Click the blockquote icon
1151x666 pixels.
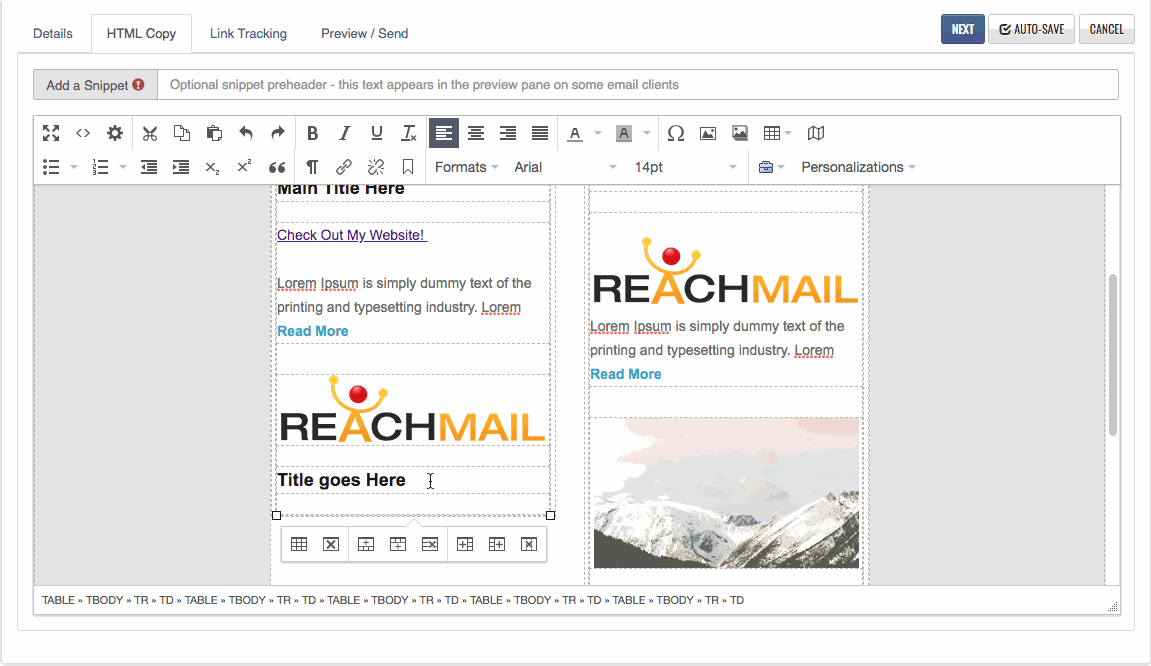277,167
